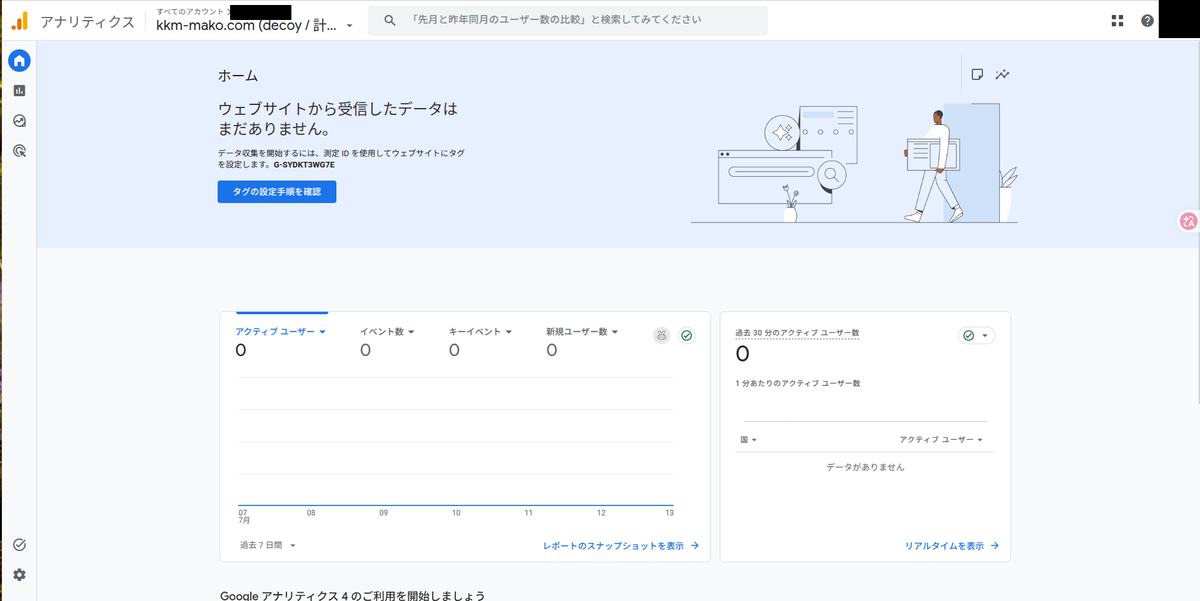Open レポートのスナップショットを表示 link
1200x601 pixels.
click(621, 546)
